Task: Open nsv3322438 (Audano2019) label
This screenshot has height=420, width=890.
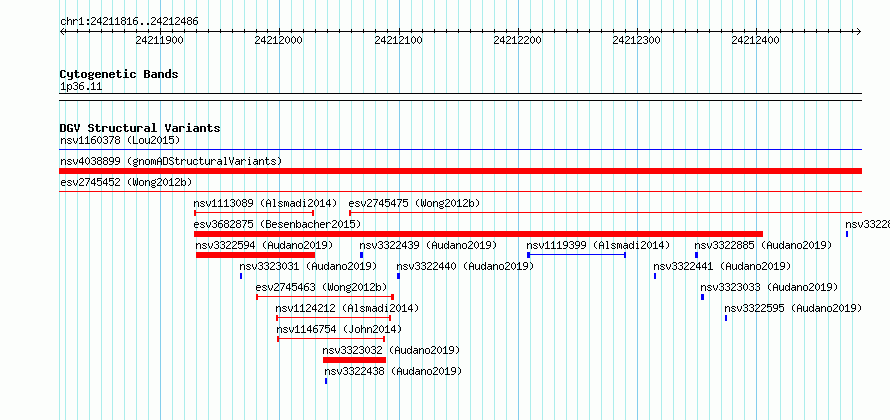Action: [x=393, y=371]
